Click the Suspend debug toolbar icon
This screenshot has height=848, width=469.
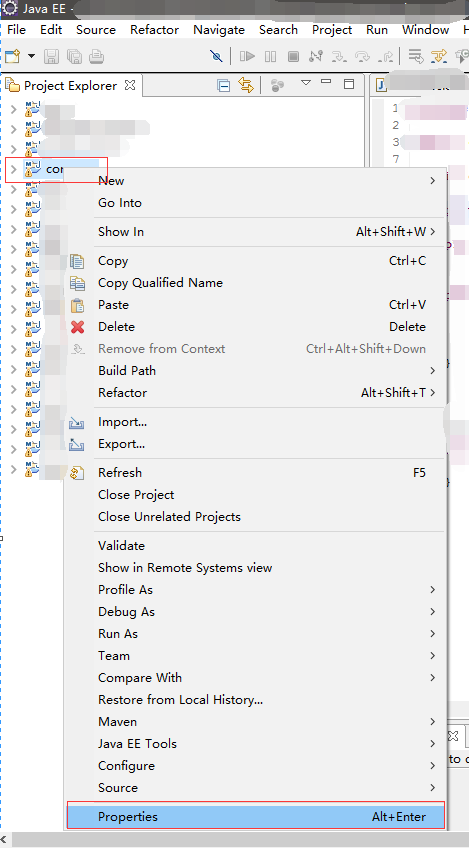[270, 56]
